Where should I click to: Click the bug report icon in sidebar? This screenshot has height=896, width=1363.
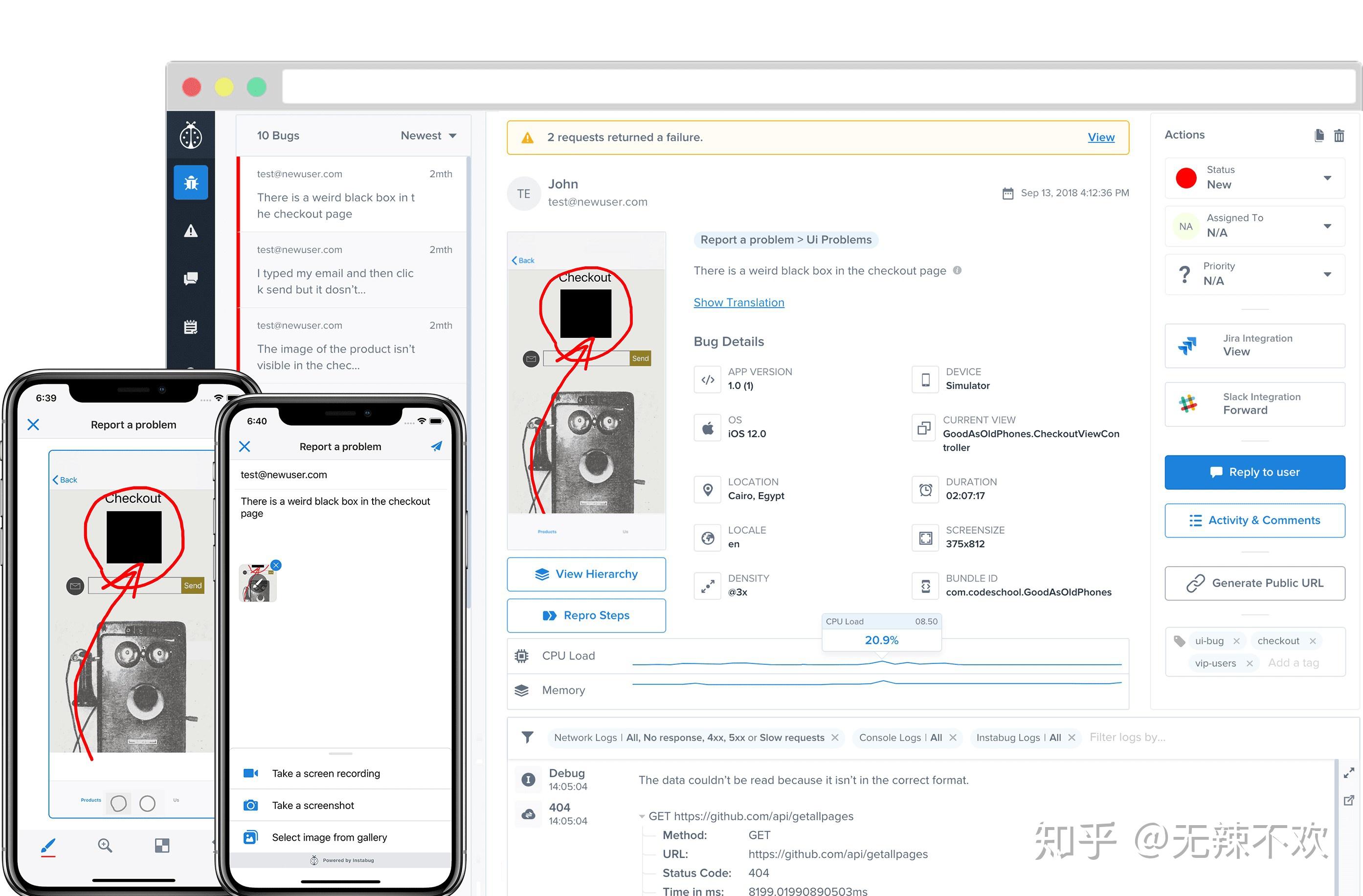tap(192, 183)
